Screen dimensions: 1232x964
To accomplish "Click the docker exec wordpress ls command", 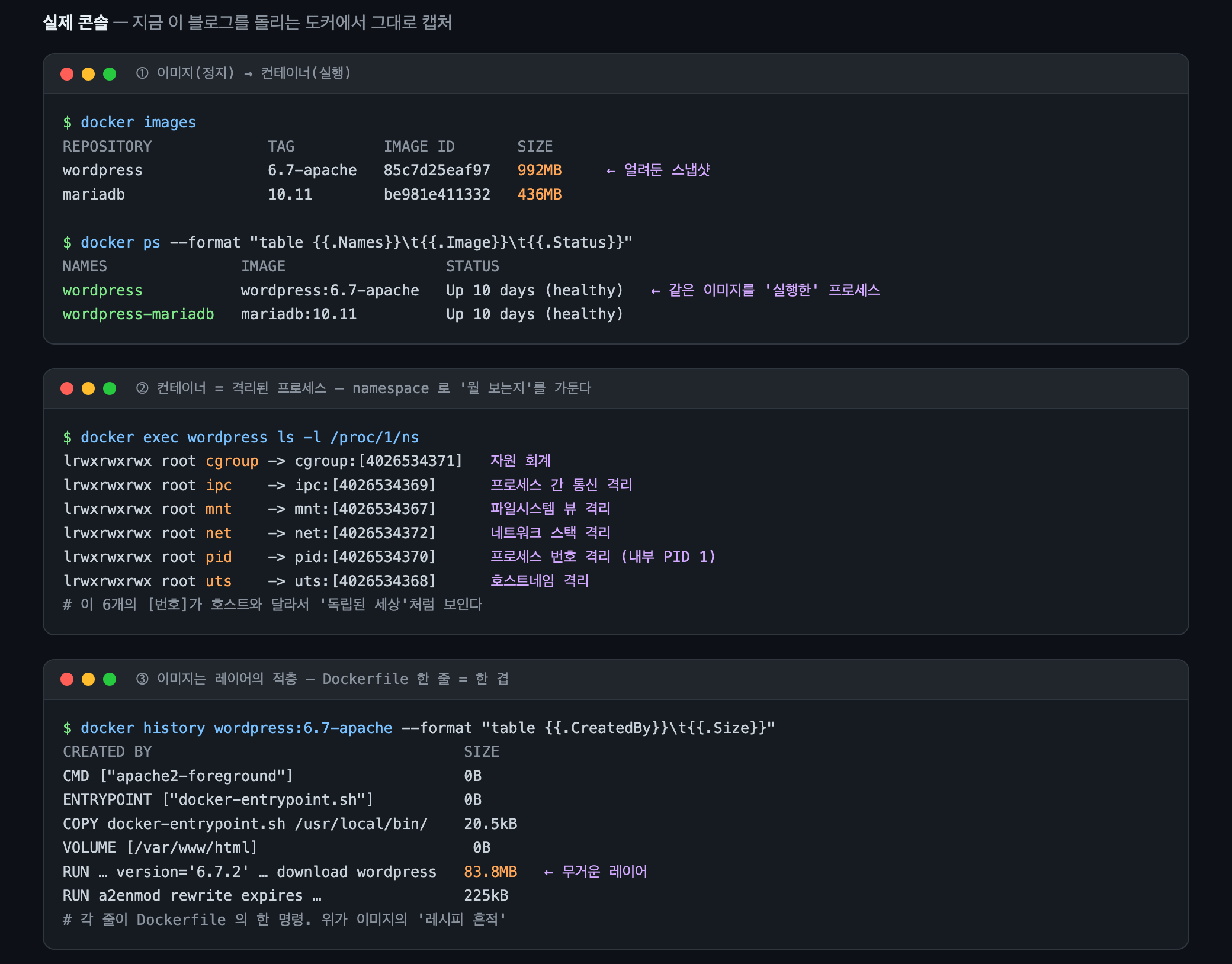I will click(x=240, y=437).
